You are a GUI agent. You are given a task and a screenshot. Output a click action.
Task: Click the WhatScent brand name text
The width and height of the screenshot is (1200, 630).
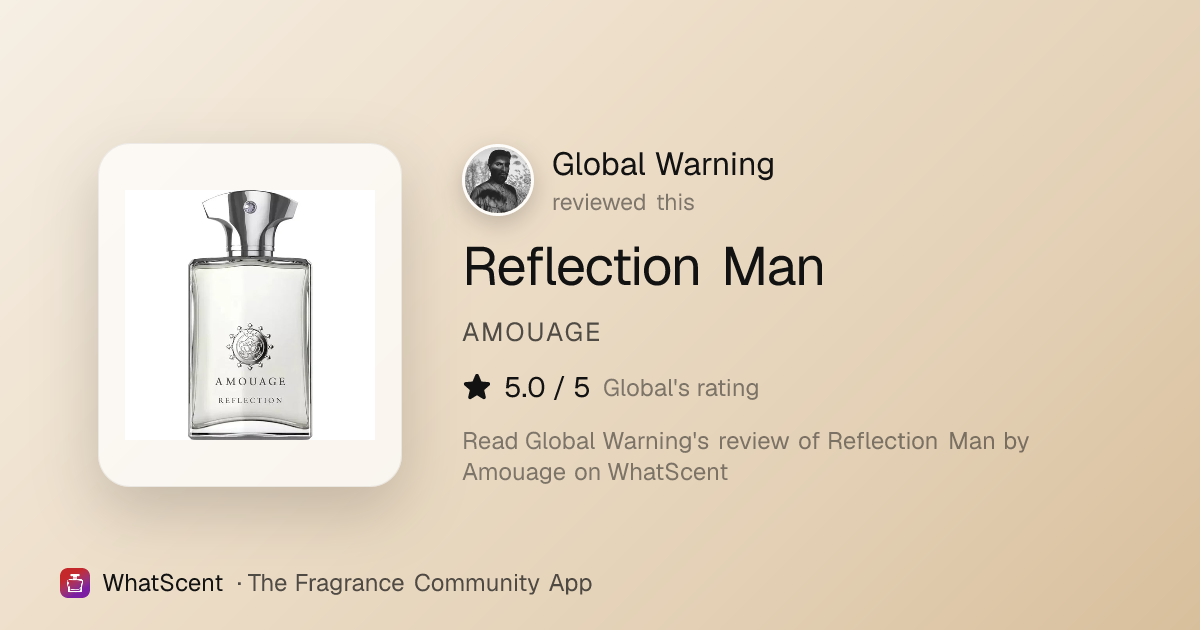coord(163,583)
